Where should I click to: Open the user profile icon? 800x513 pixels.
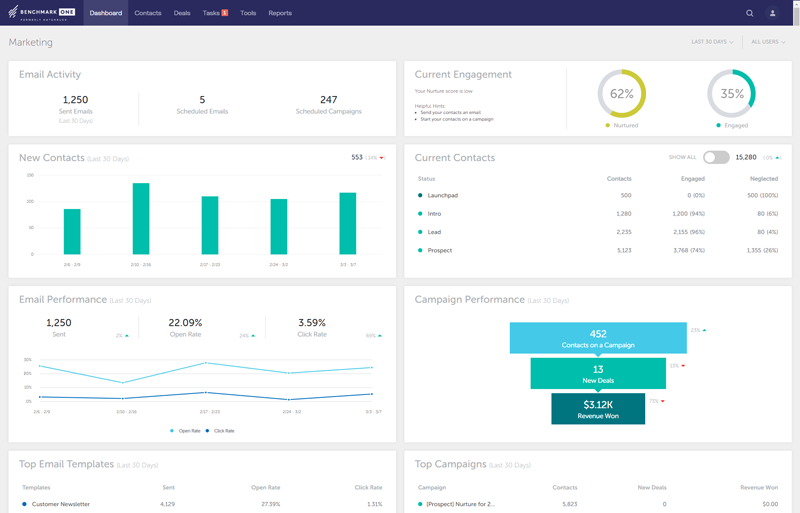coord(773,13)
